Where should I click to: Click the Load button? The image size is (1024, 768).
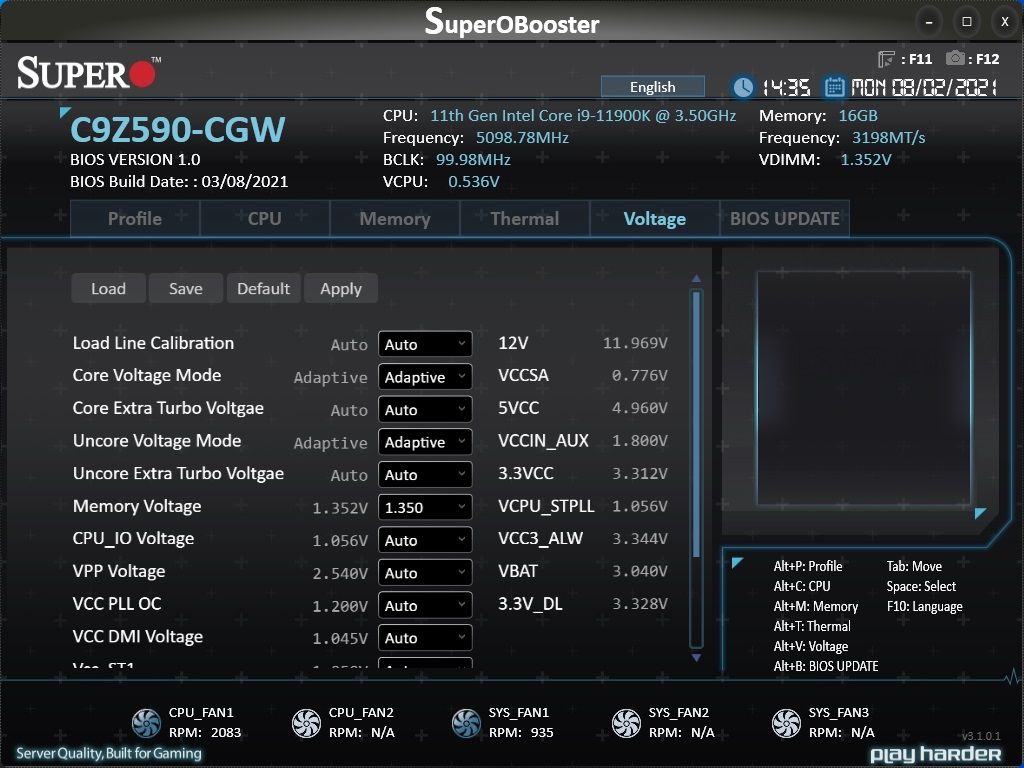108,289
